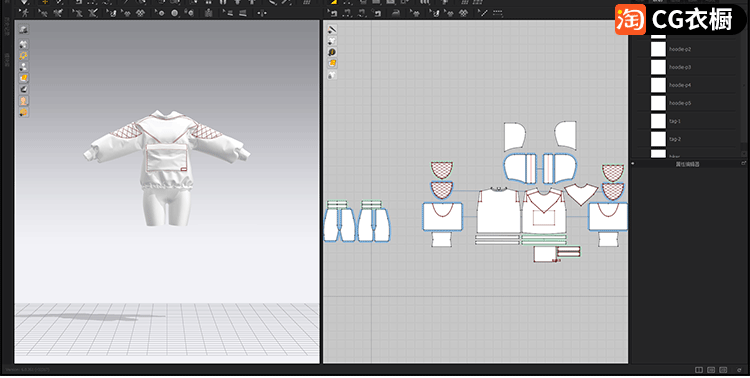Select the arrow-with-diagonal-line tool in 2D toolbar
Screen dimensions: 750x378
483,13
